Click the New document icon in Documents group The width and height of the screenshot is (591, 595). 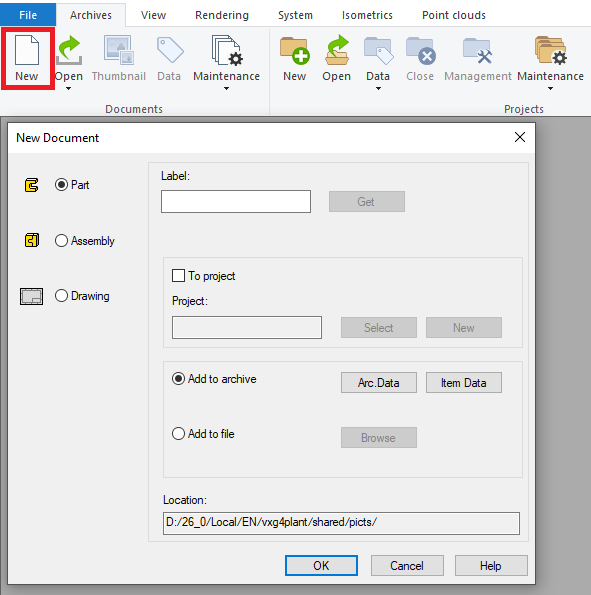[27, 50]
